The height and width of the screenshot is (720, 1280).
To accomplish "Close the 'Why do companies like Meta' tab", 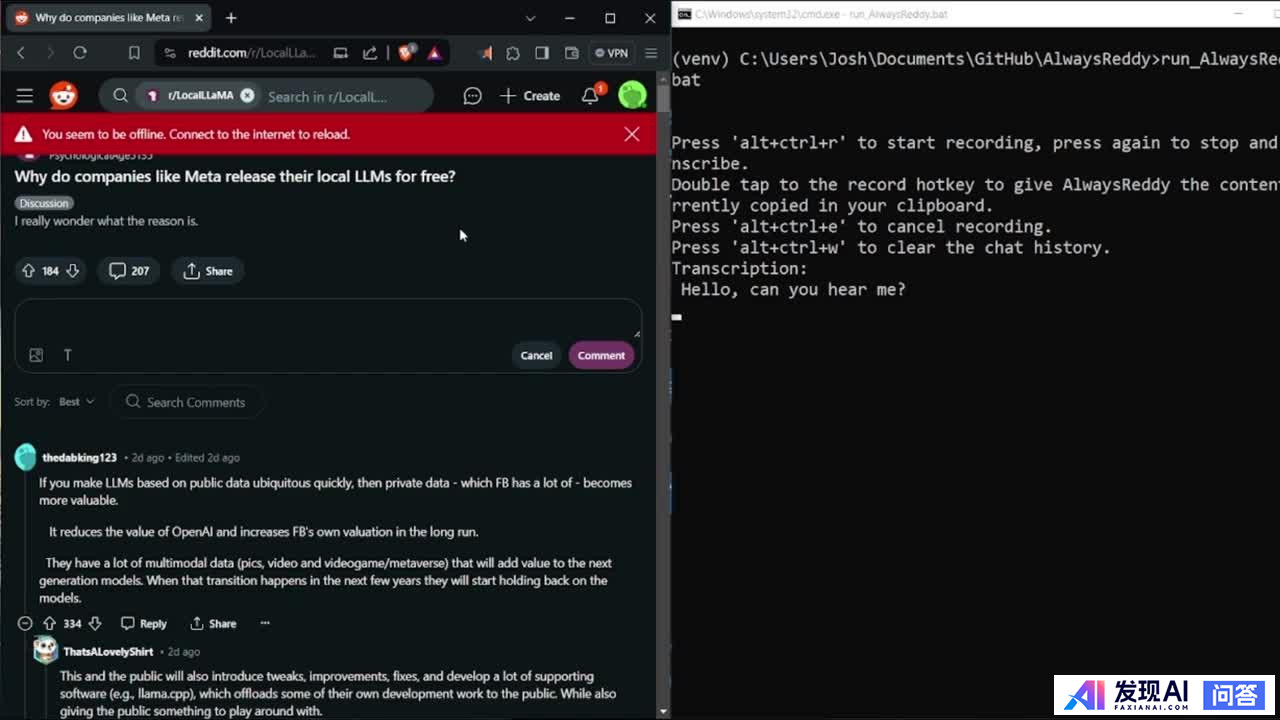I will click(x=199, y=18).
